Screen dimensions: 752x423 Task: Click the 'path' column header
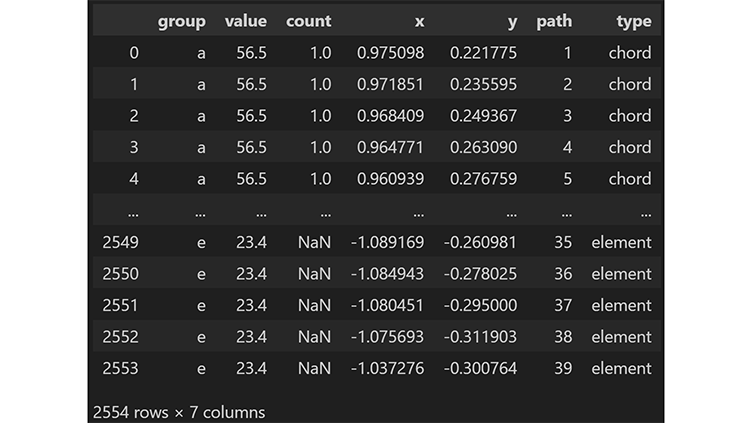click(554, 21)
